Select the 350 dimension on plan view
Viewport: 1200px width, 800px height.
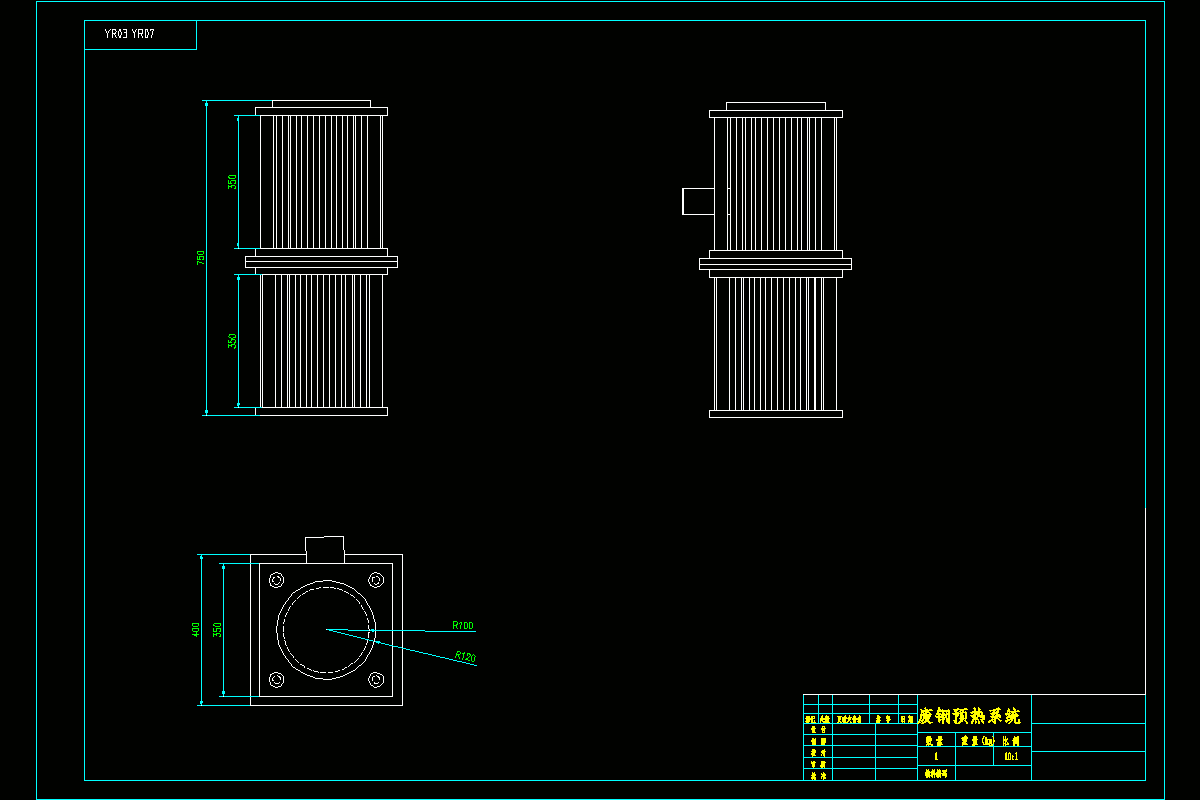tap(217, 630)
